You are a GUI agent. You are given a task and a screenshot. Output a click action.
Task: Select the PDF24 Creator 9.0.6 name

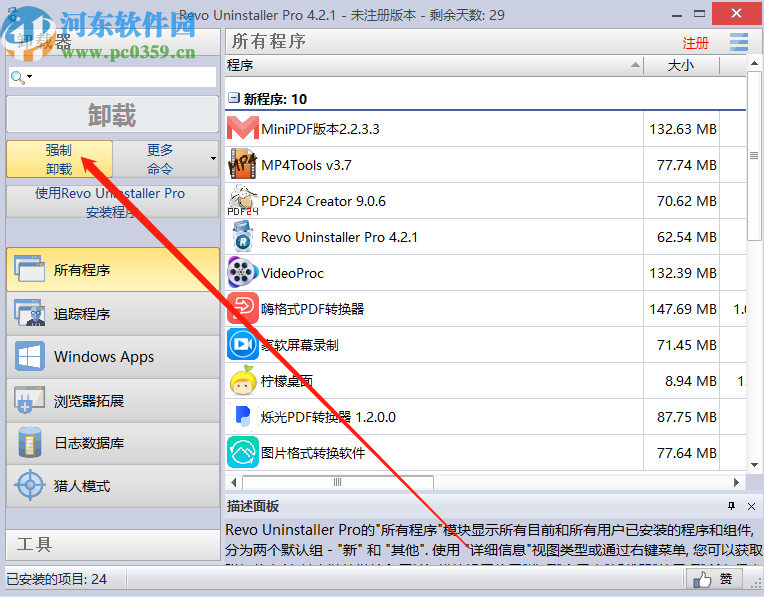[324, 201]
